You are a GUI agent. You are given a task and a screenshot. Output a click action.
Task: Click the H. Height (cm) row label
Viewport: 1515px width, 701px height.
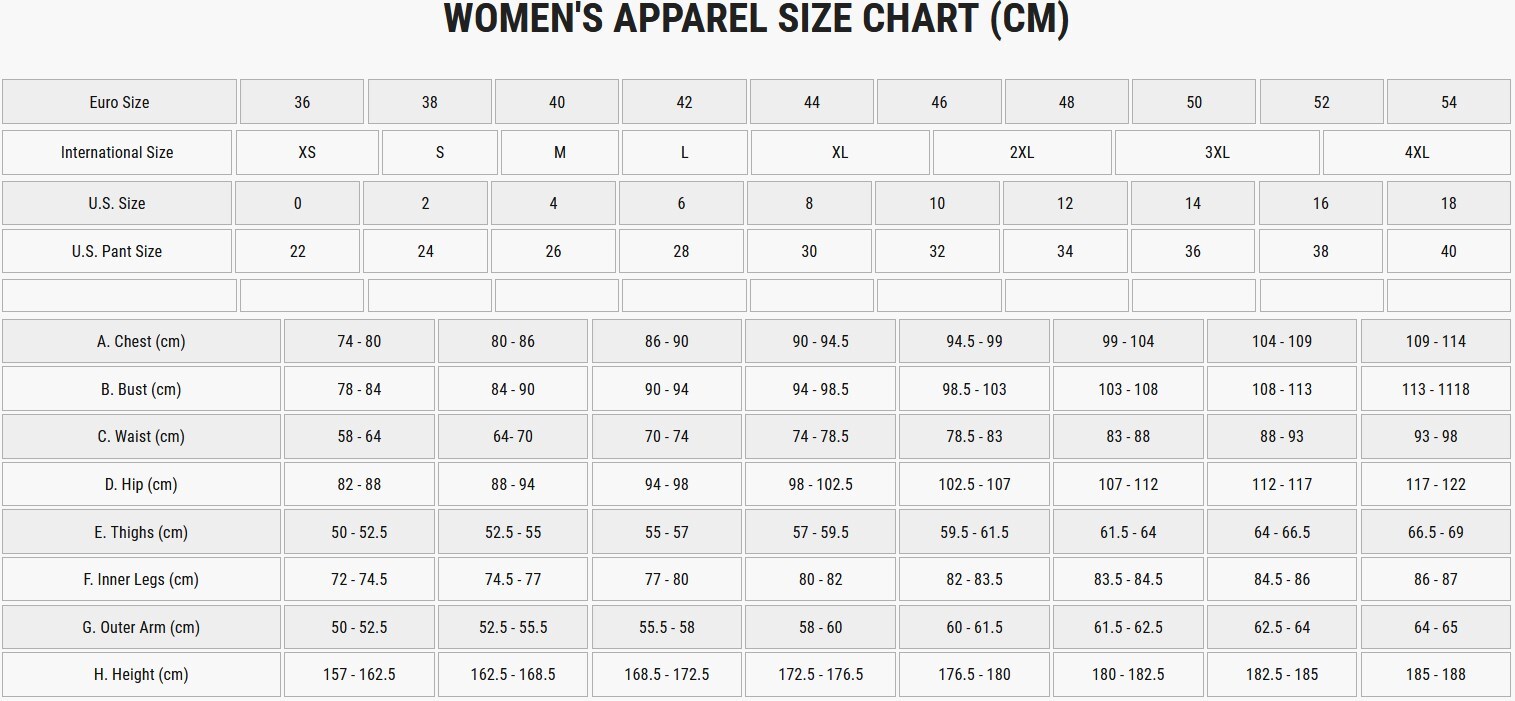(x=141, y=674)
